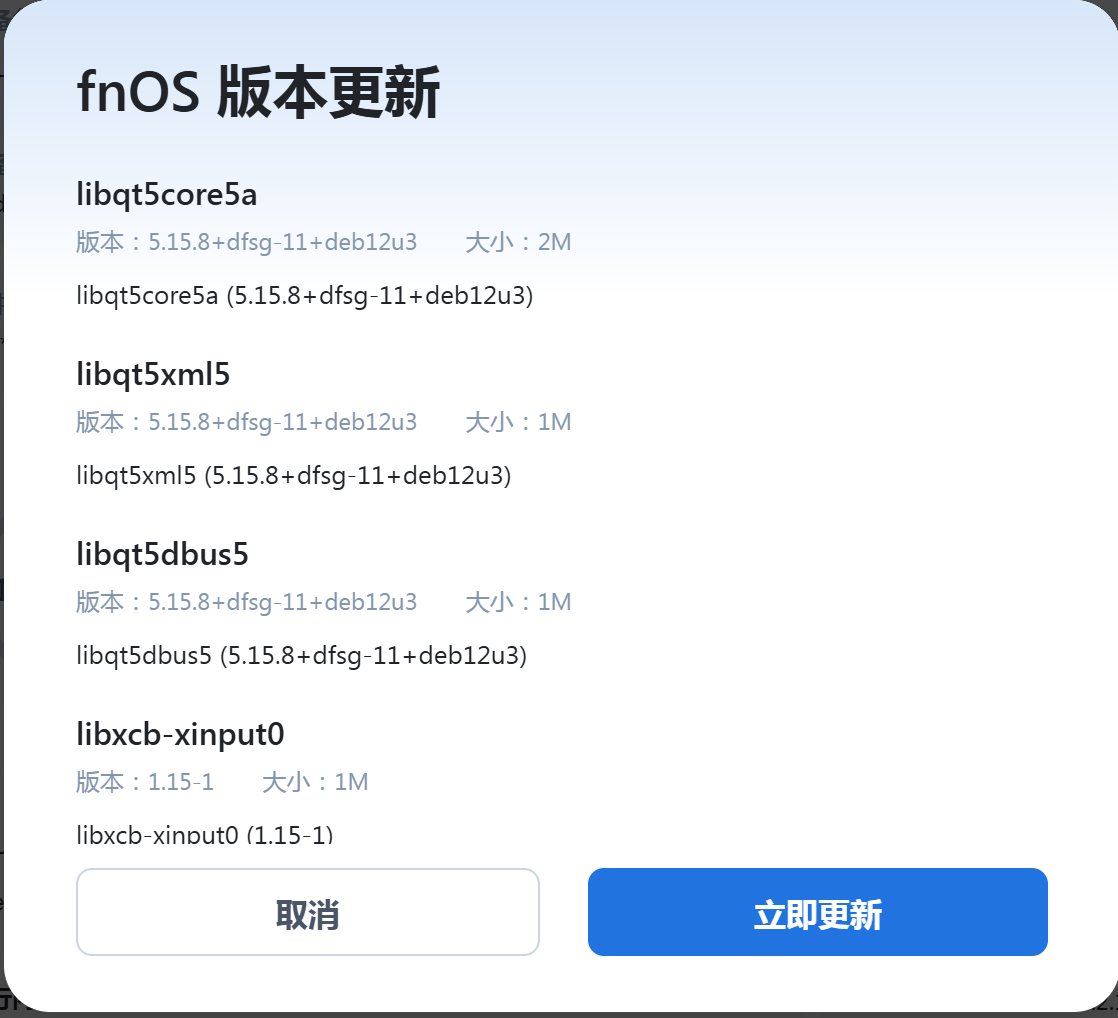Click the 版本 label under libqt5core5a
The height and width of the screenshot is (1018, 1118).
(x=100, y=242)
